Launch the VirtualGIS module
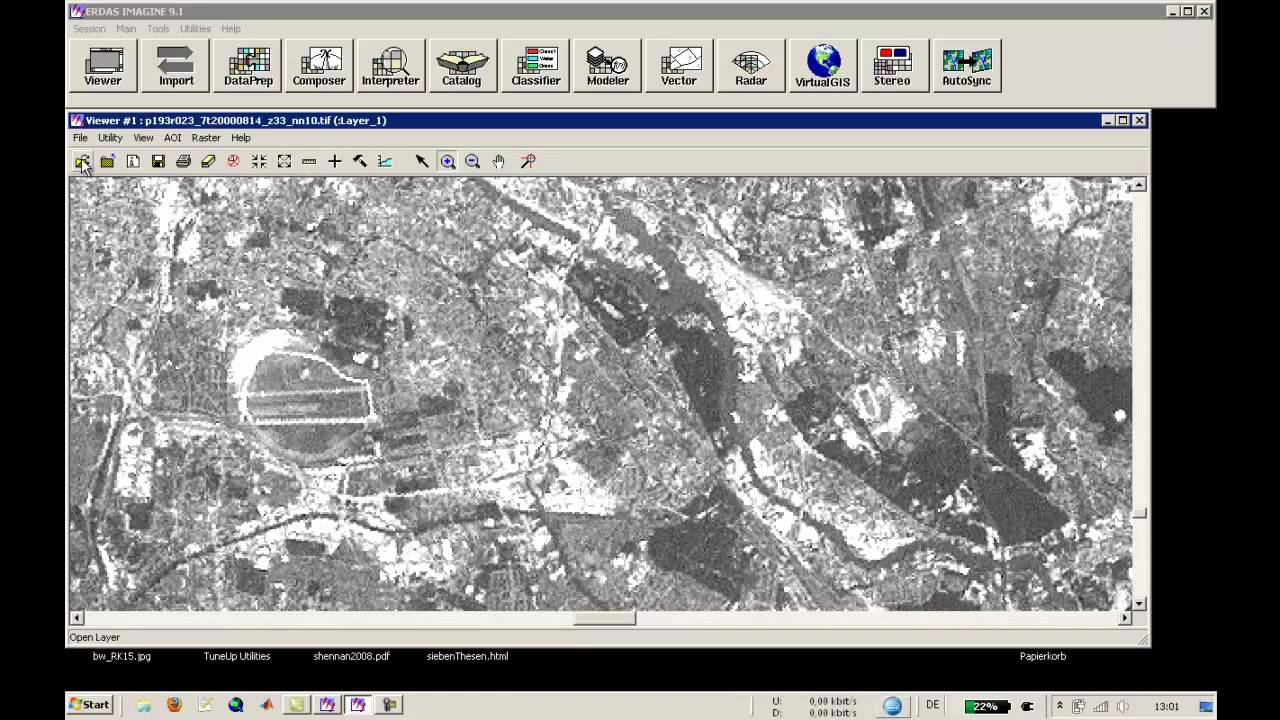1280x720 pixels. 823,66
